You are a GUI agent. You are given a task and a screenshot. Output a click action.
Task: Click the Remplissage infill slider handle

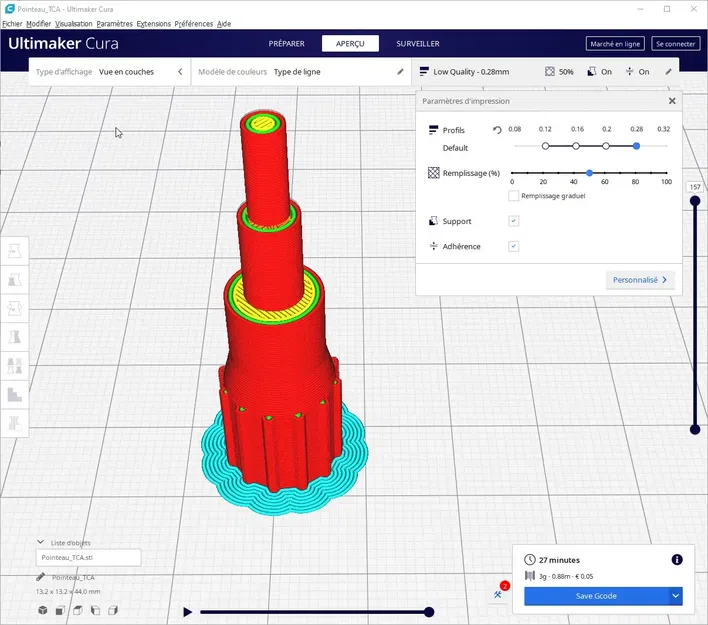click(589, 173)
